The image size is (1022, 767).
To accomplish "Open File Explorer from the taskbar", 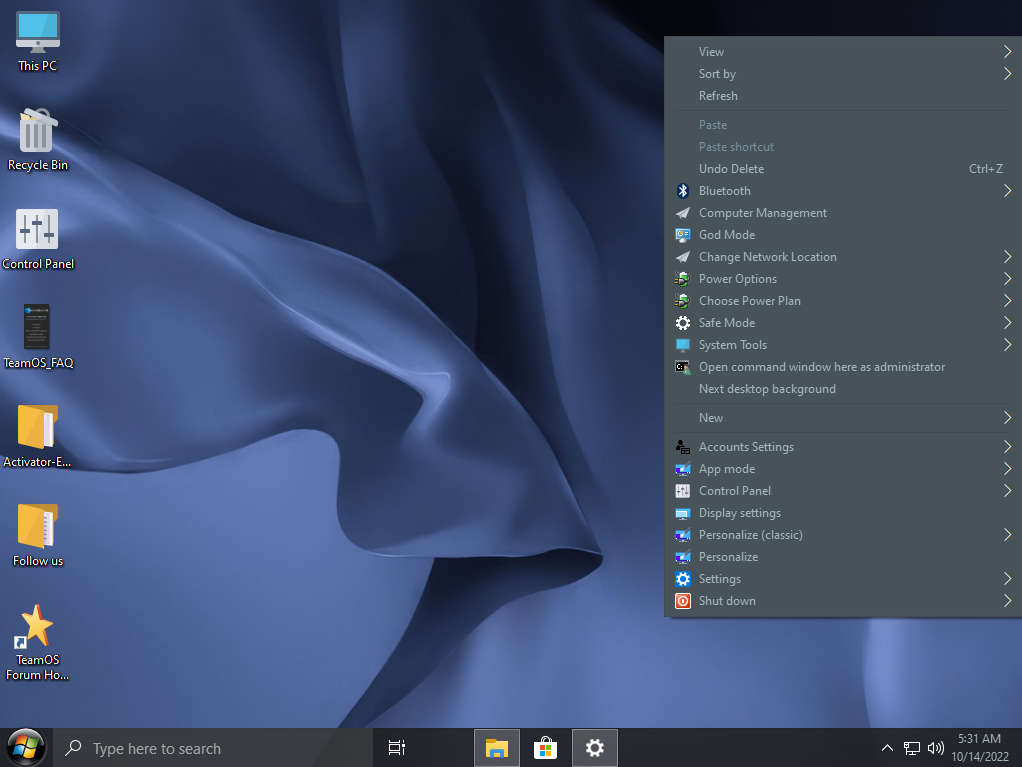I will tap(496, 748).
